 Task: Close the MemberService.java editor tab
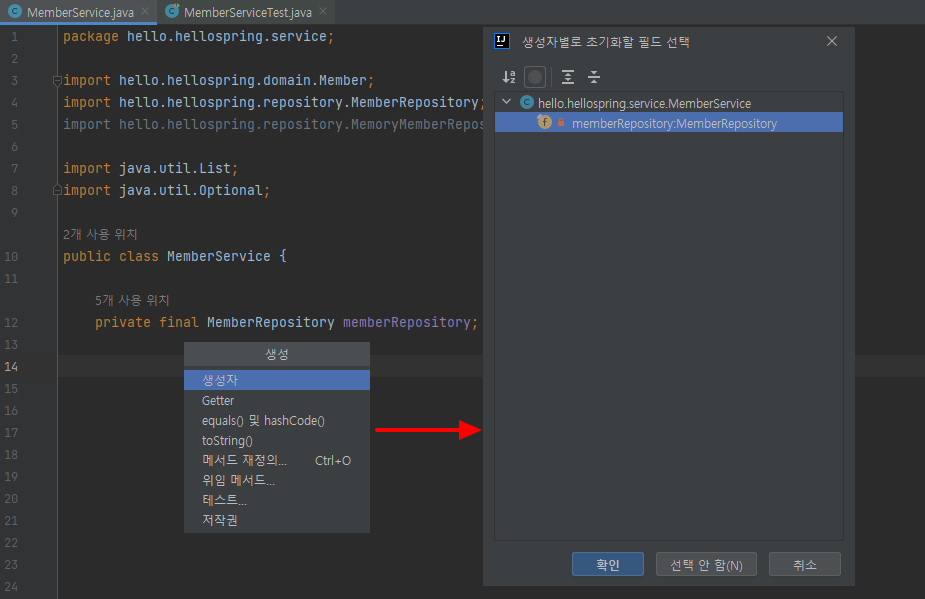click(145, 11)
